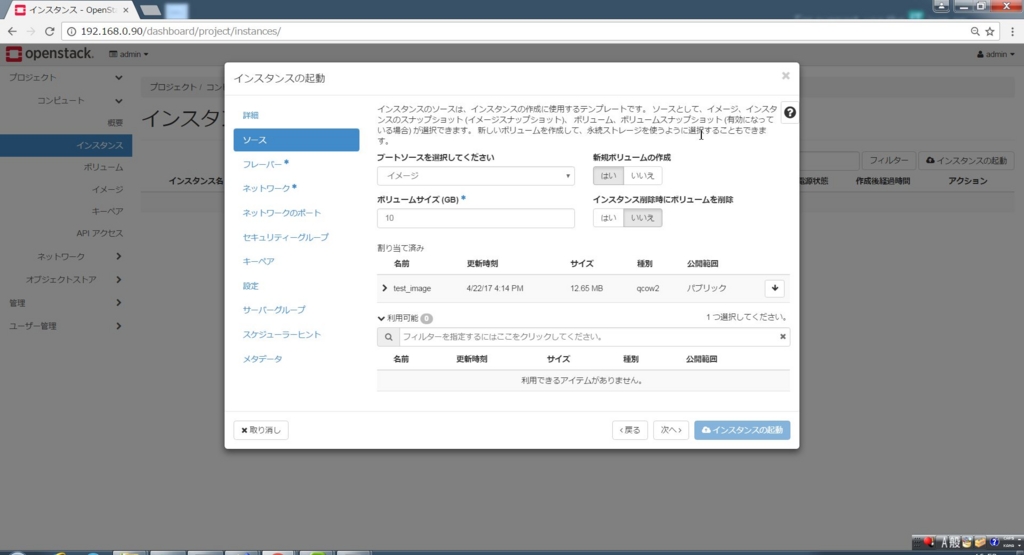Reload the page with the refresh icon
1024x555 pixels.
point(50,31)
